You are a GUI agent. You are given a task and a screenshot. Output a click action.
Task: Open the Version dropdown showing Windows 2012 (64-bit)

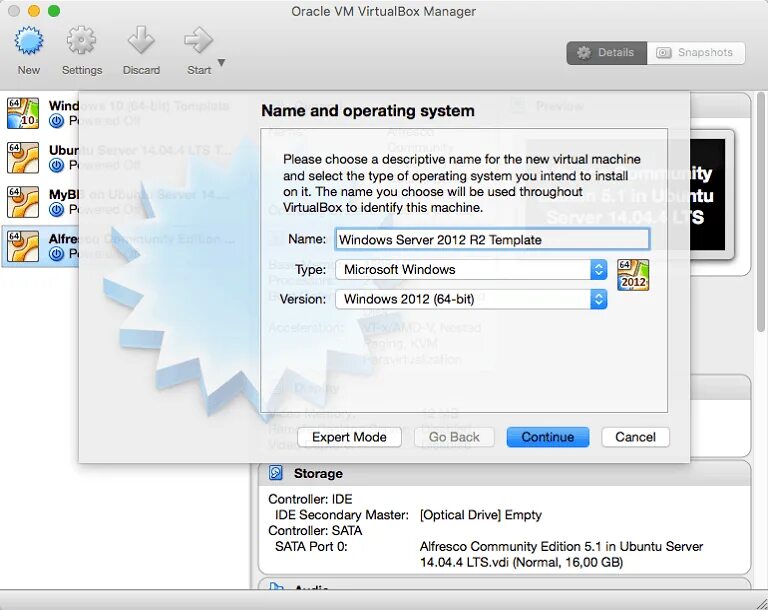click(471, 299)
